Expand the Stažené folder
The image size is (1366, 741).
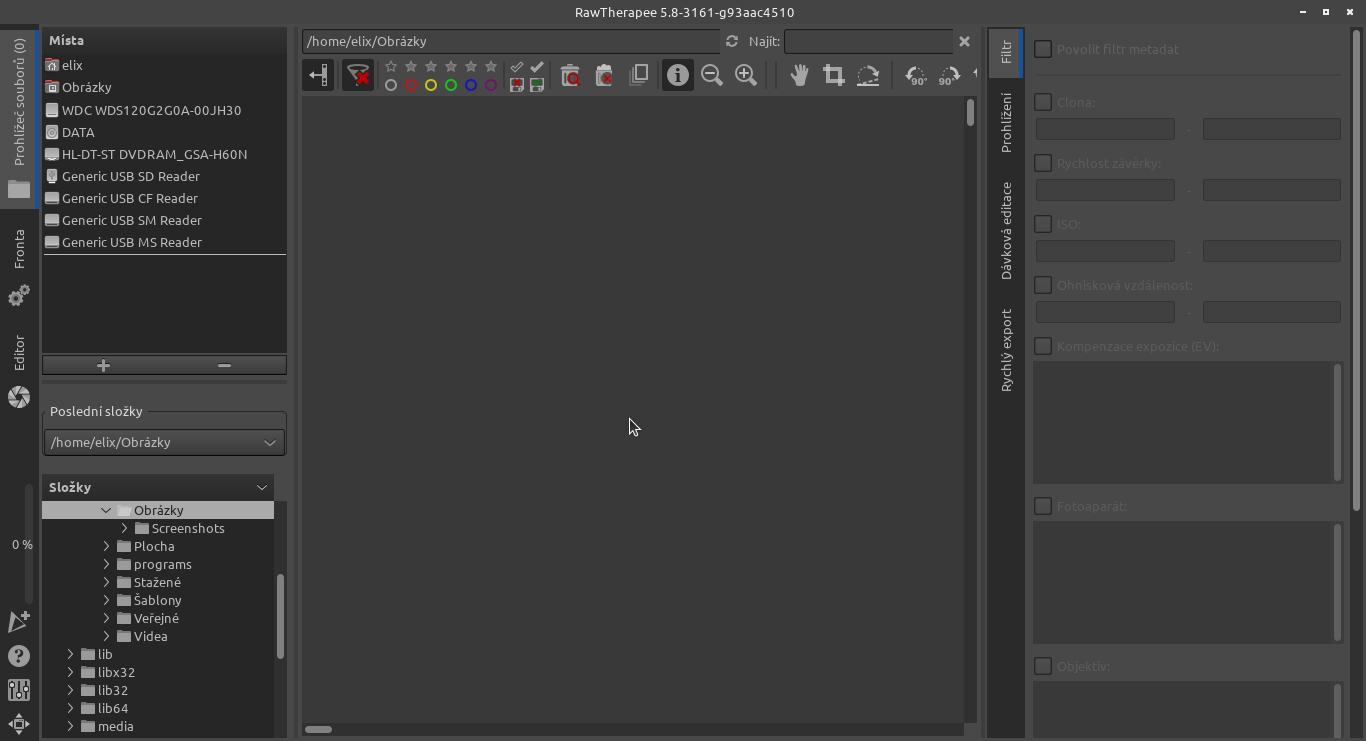coord(106,582)
